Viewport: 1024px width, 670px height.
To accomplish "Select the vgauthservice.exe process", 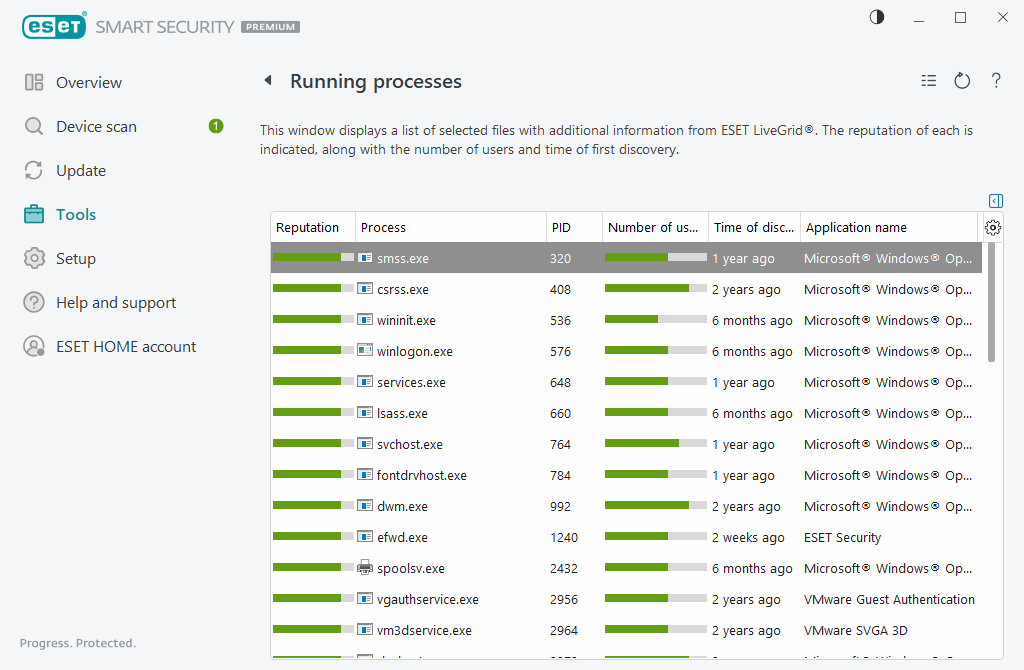I will pyautogui.click(x=626, y=599).
